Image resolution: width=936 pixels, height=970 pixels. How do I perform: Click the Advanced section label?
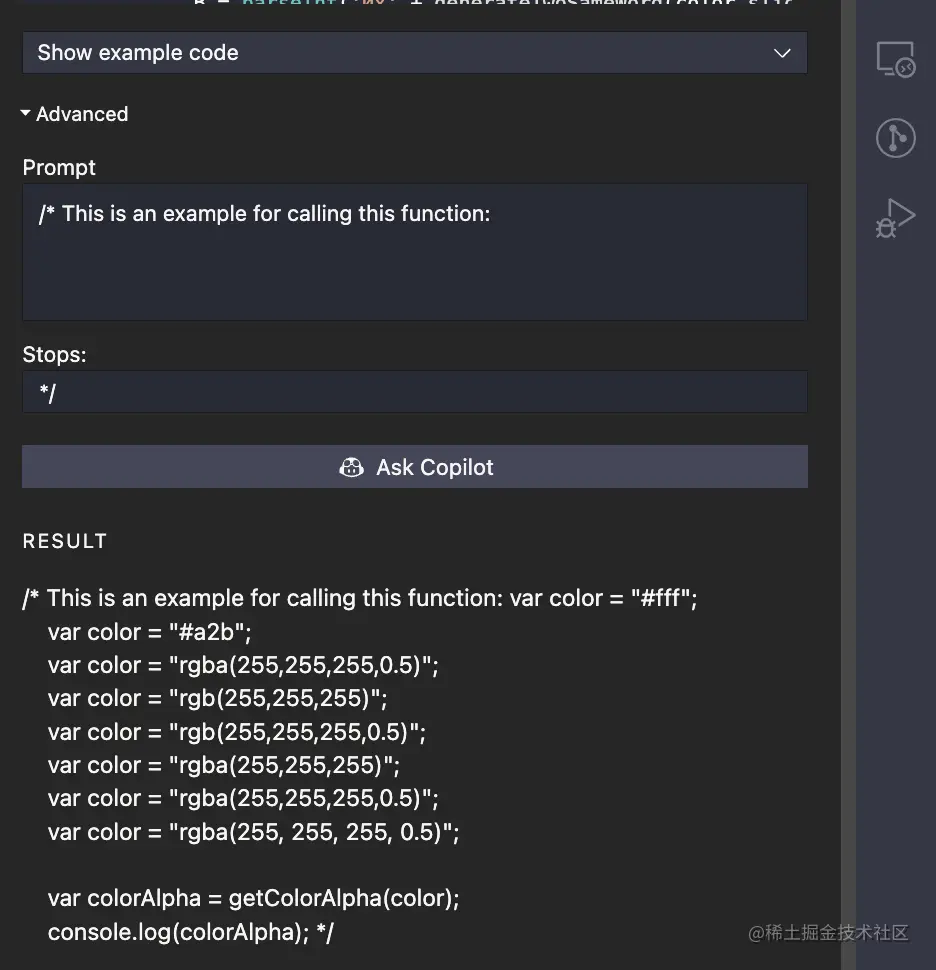(x=82, y=114)
